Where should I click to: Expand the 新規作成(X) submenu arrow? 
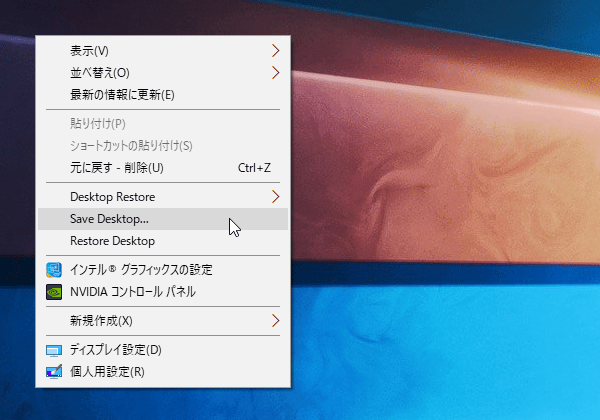tap(276, 321)
